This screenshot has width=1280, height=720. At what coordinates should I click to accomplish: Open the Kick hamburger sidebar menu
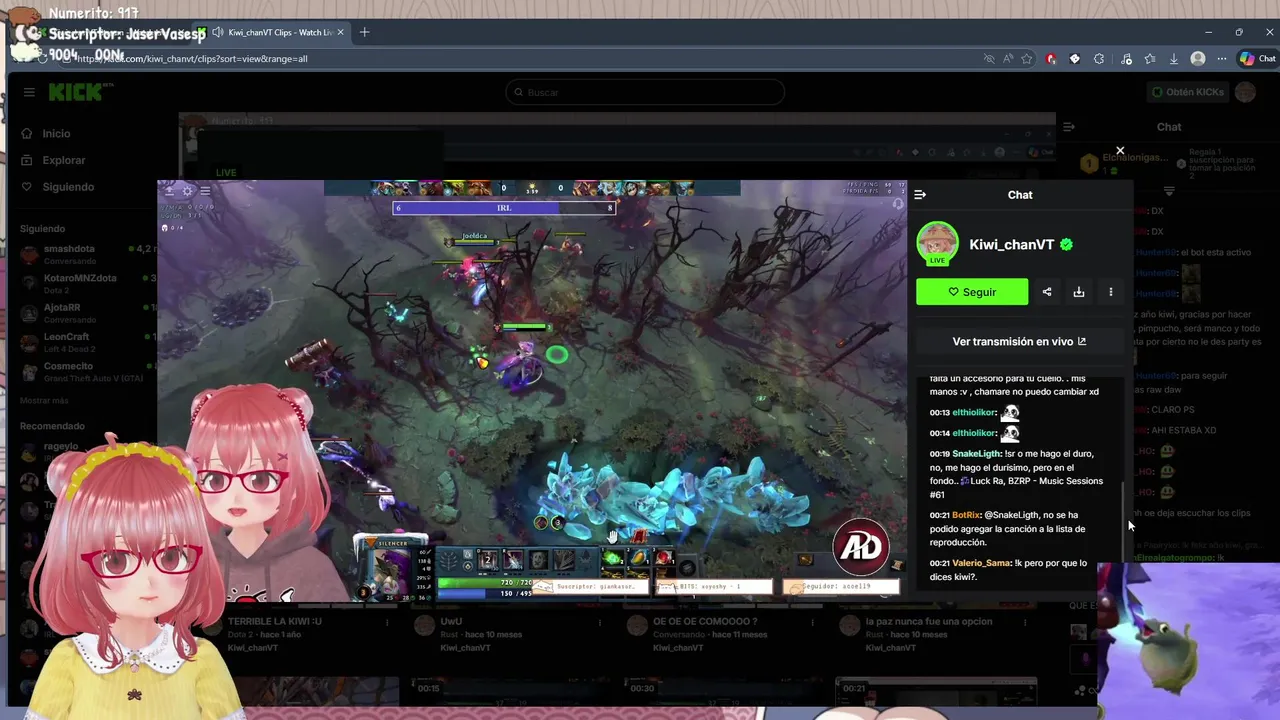29,92
